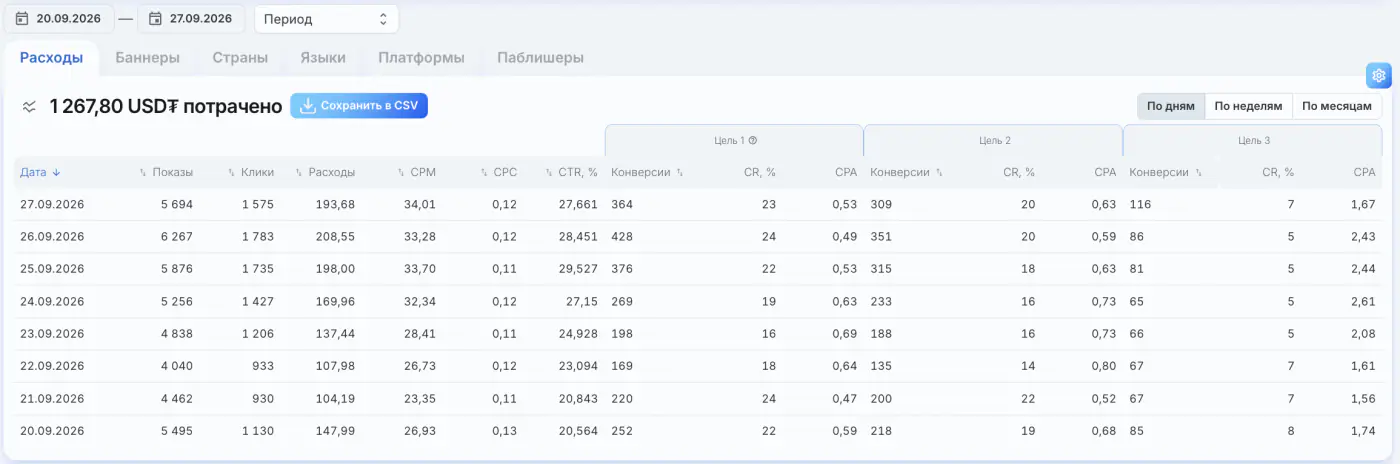Click the calendar icon beside 20.09.2026

pyautogui.click(x=22, y=19)
